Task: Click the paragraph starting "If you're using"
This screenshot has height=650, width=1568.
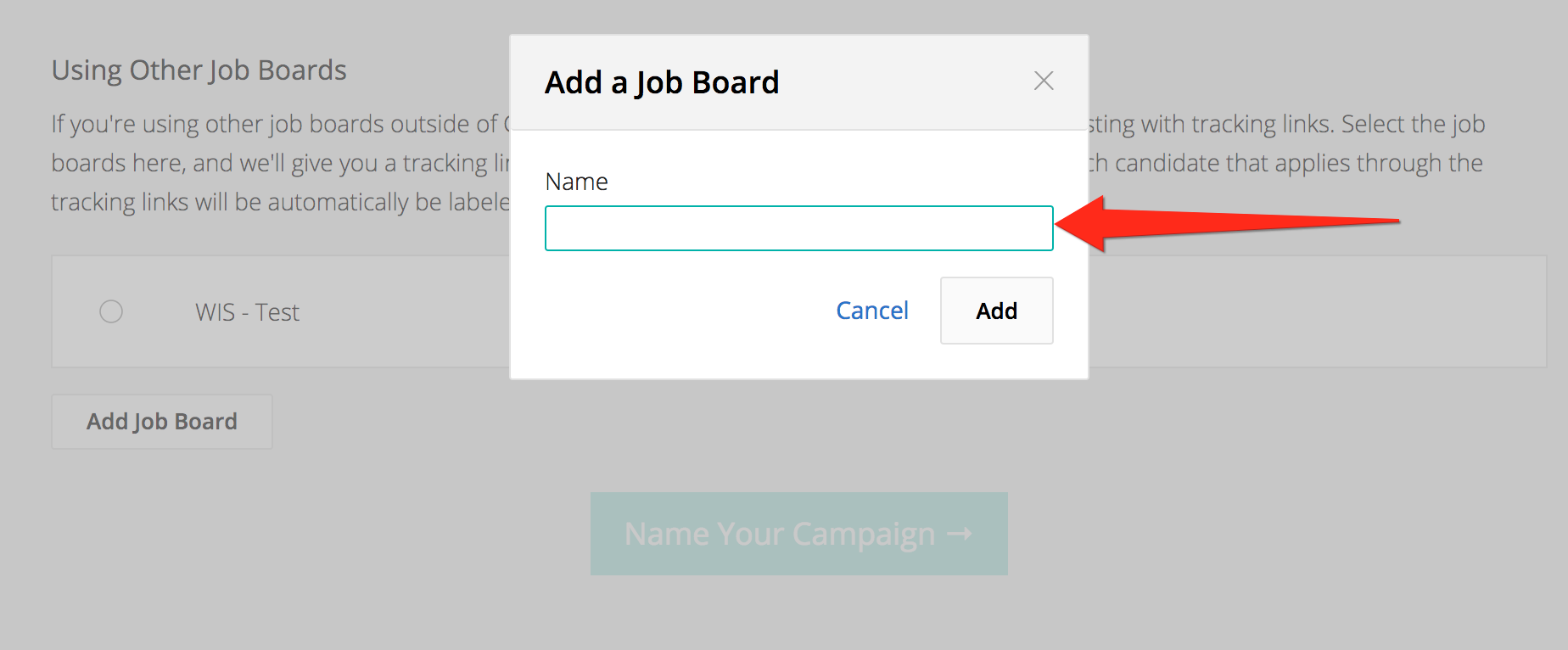Action: (272, 124)
